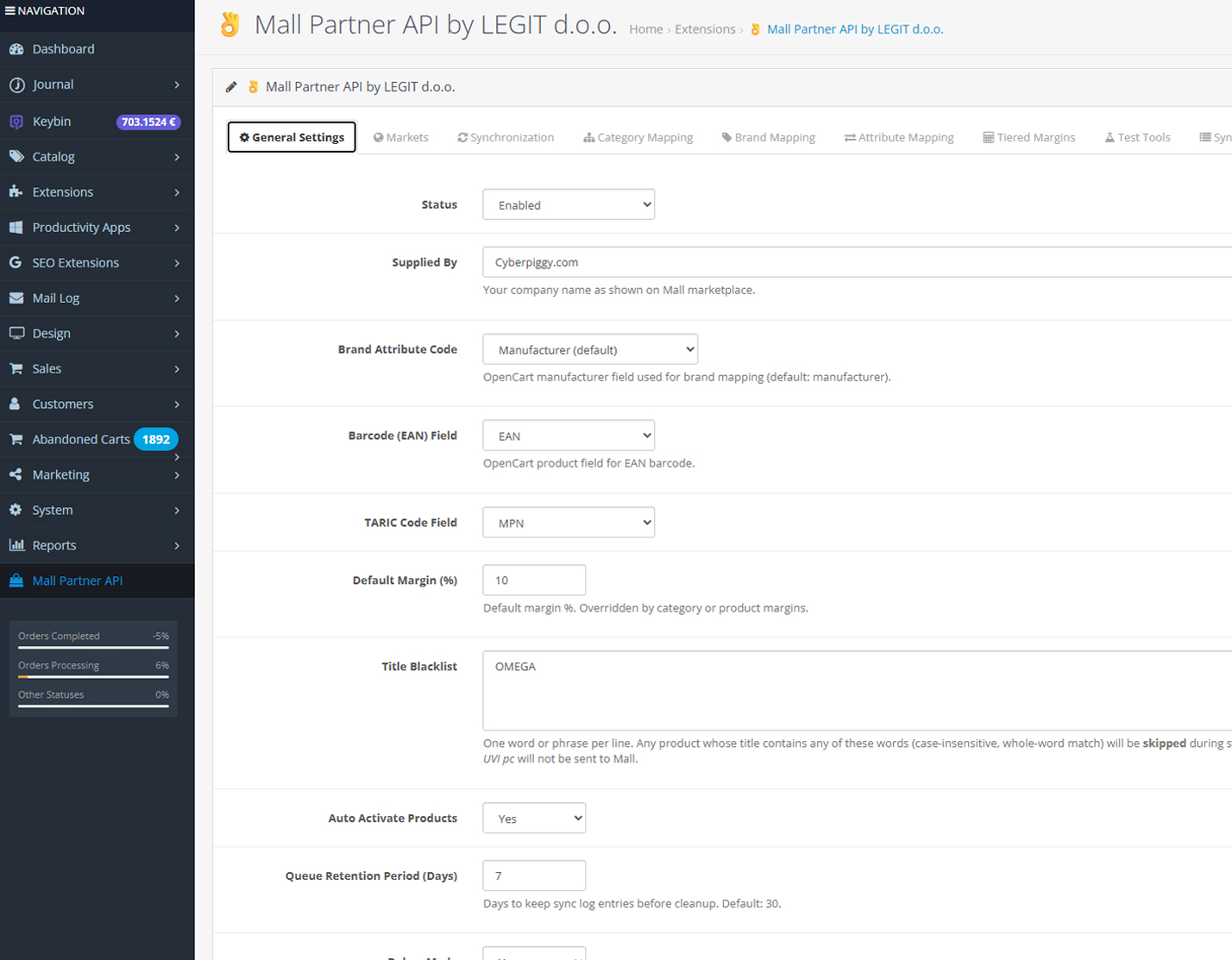Click the Mall Partner API sidebar icon

click(x=16, y=581)
